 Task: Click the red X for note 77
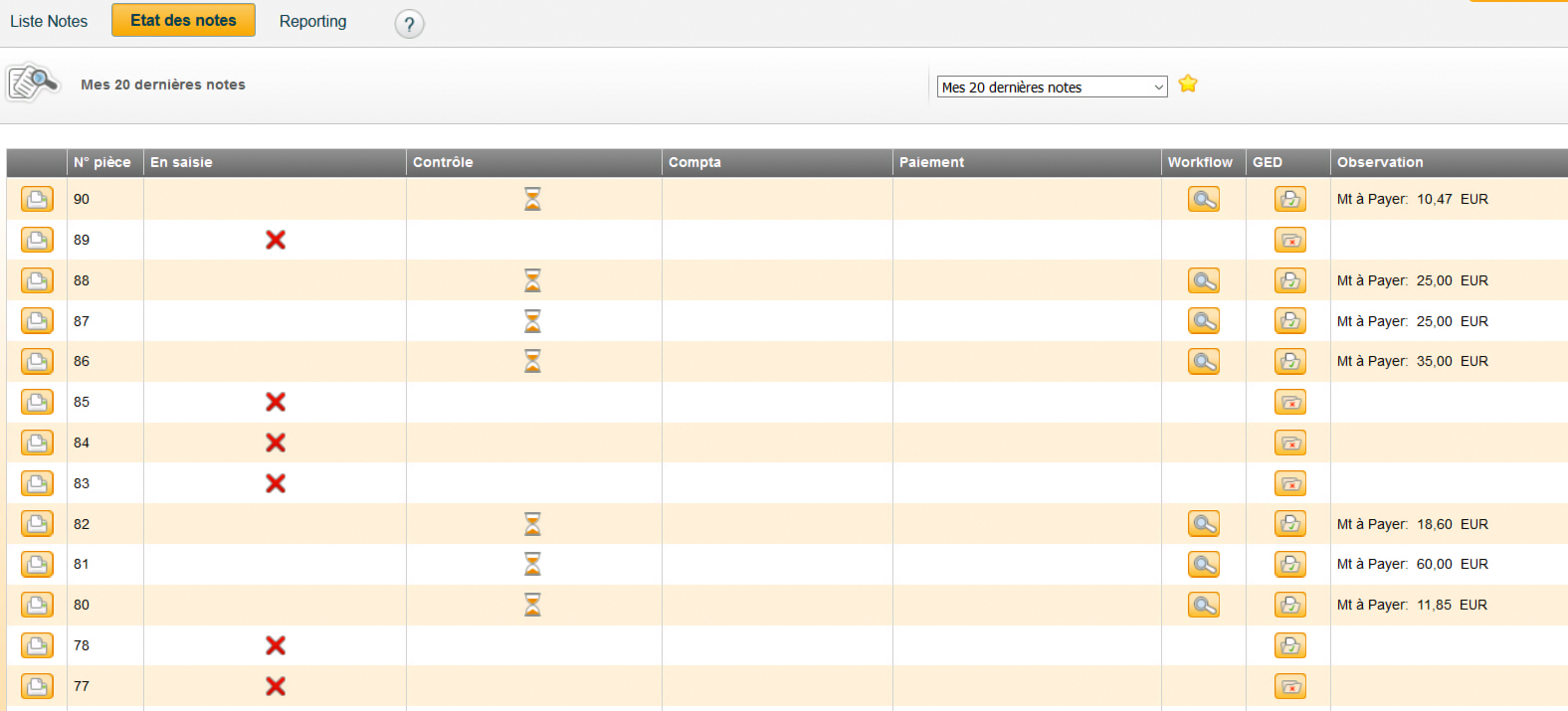coord(276,686)
